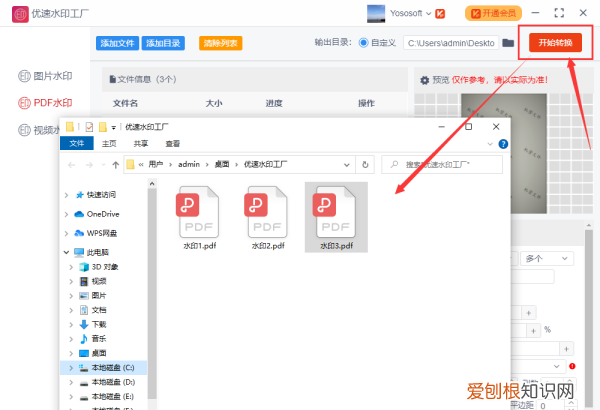The width and height of the screenshot is (600, 410).
Task: Click the Explorer up-one-level arrow
Action: coord(116,165)
